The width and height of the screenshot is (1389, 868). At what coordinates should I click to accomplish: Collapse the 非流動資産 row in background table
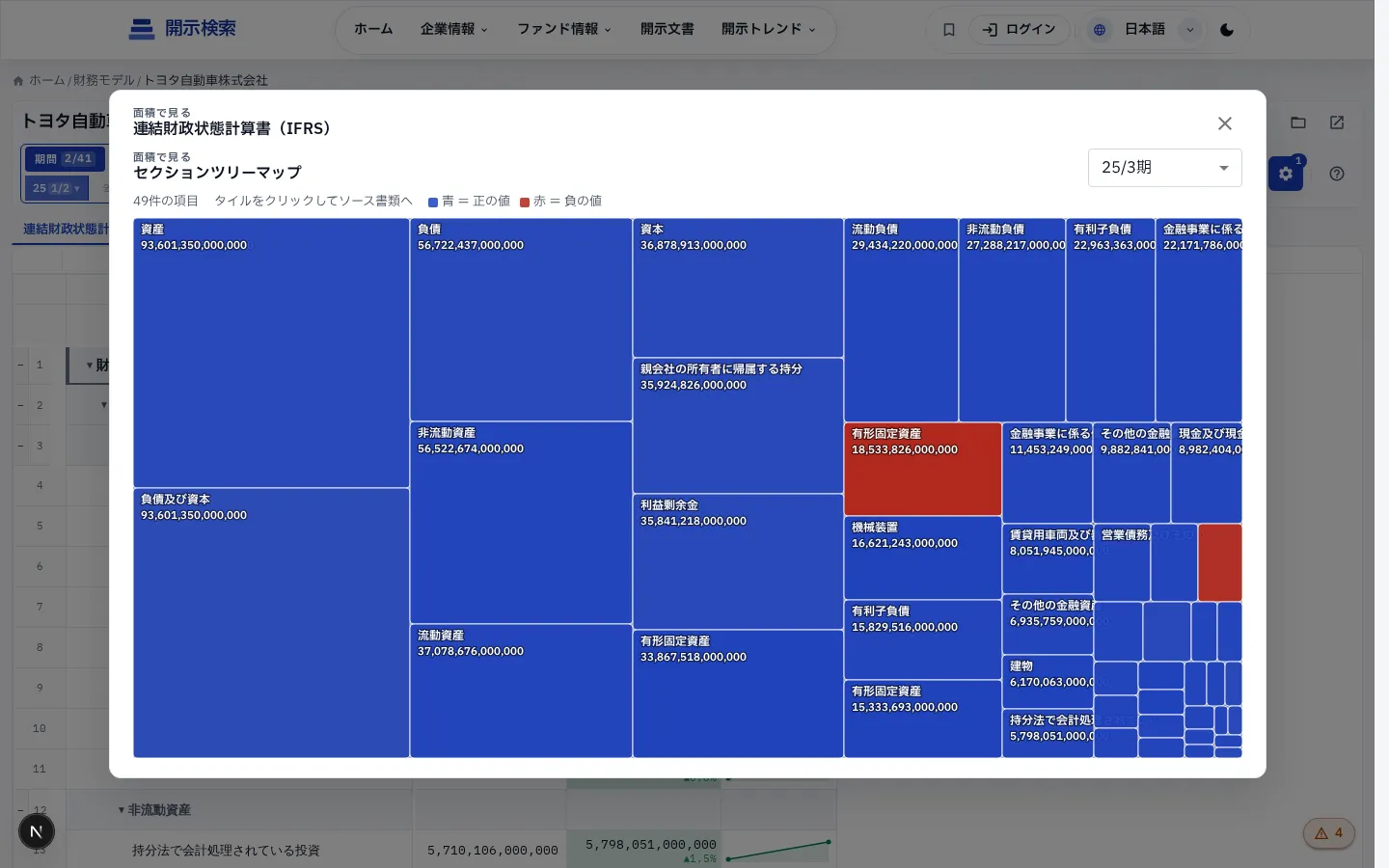122,810
